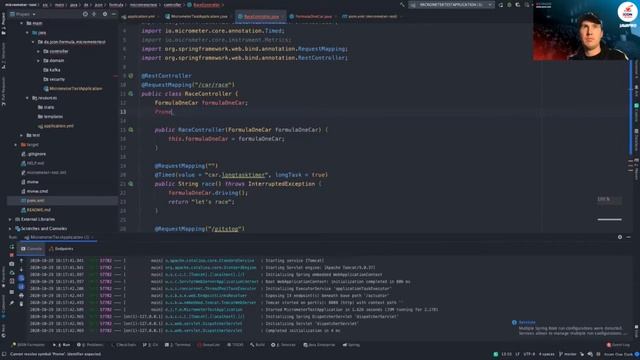Expand External Libraries node

[x=10, y=219]
